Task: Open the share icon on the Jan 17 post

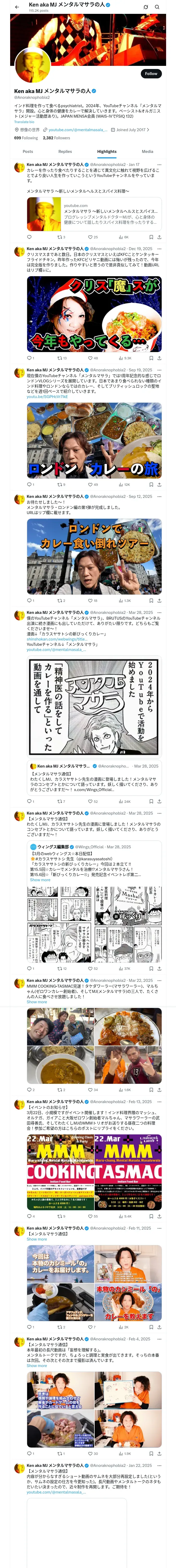Action: pyautogui.click(x=160, y=237)
